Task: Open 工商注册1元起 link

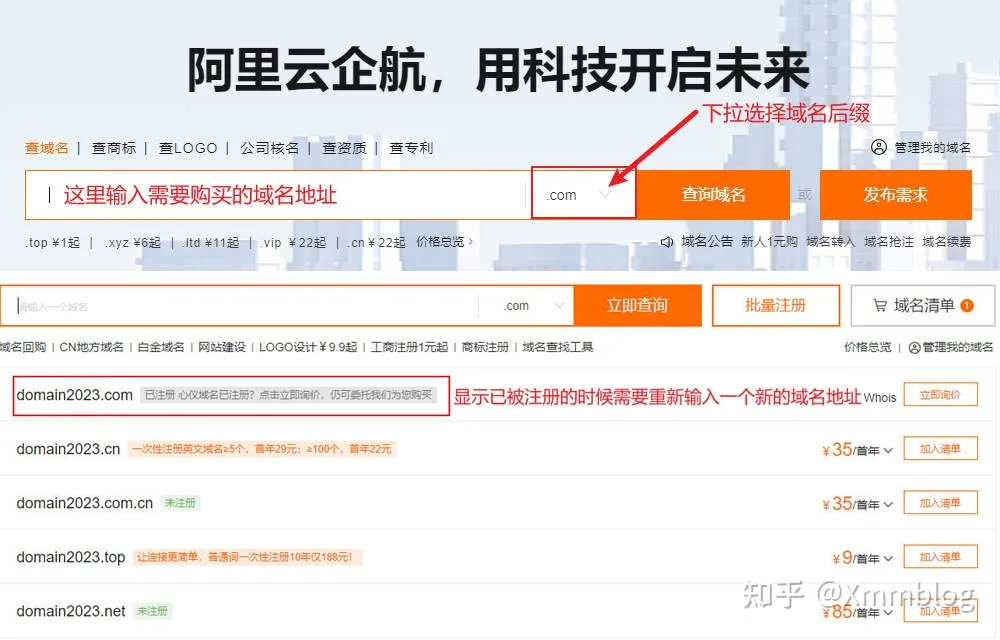Action: [x=409, y=347]
